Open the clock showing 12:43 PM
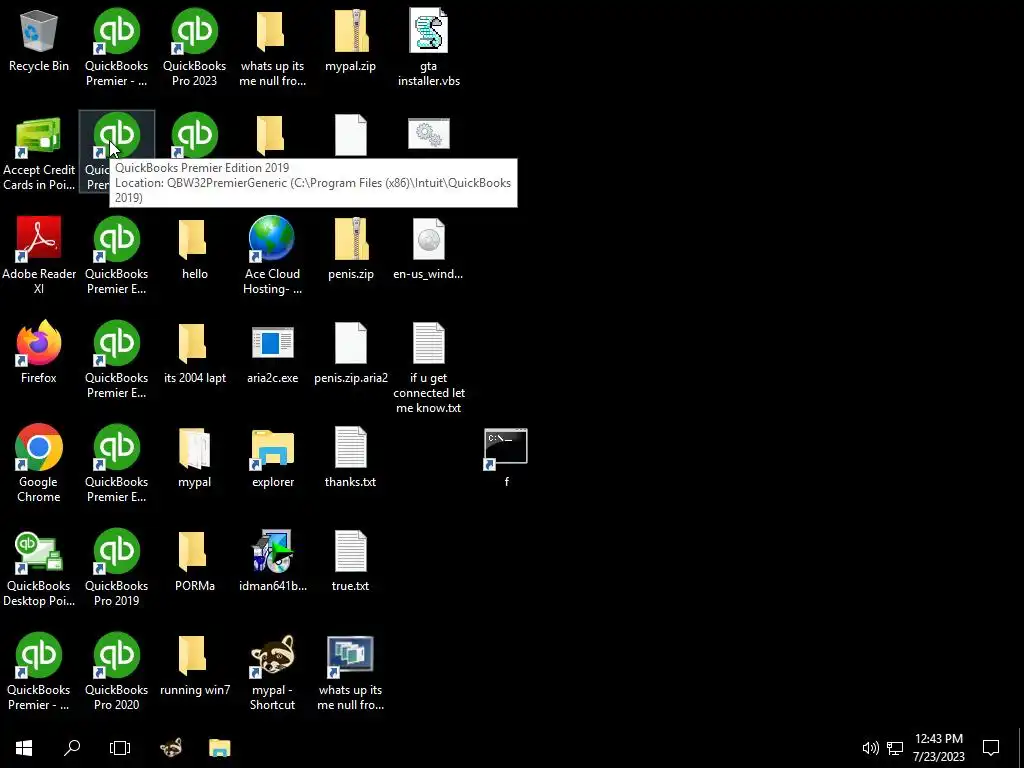Screen dimensions: 1024x768 (938, 748)
